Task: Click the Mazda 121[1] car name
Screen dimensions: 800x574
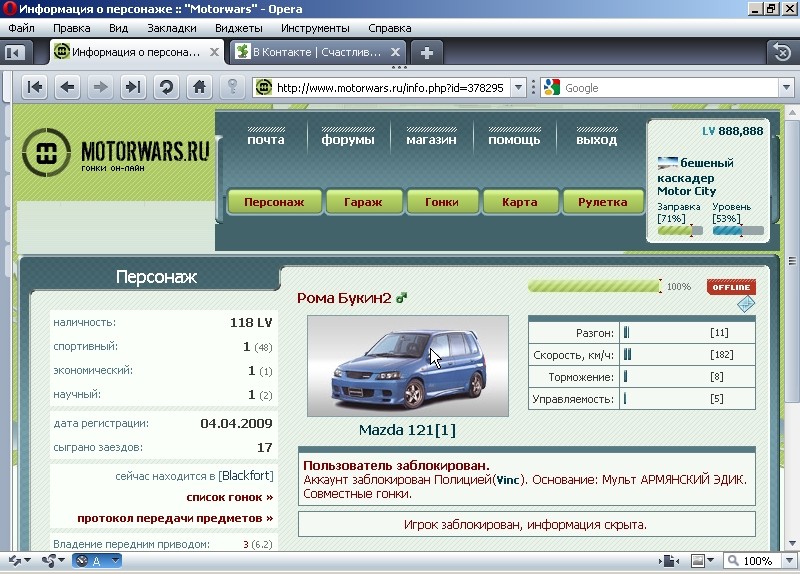Action: pos(407,430)
